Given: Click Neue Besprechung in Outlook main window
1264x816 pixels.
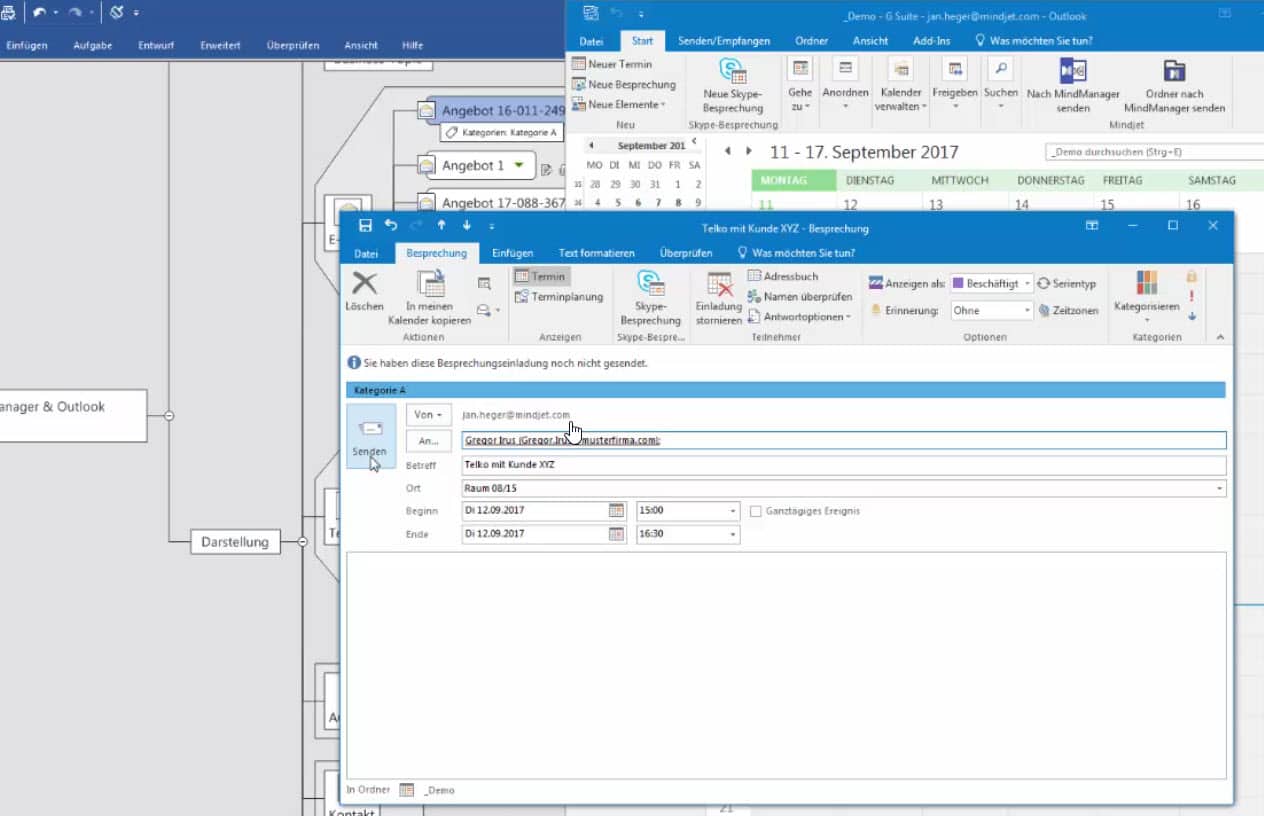Looking at the screenshot, I should click(x=624, y=85).
